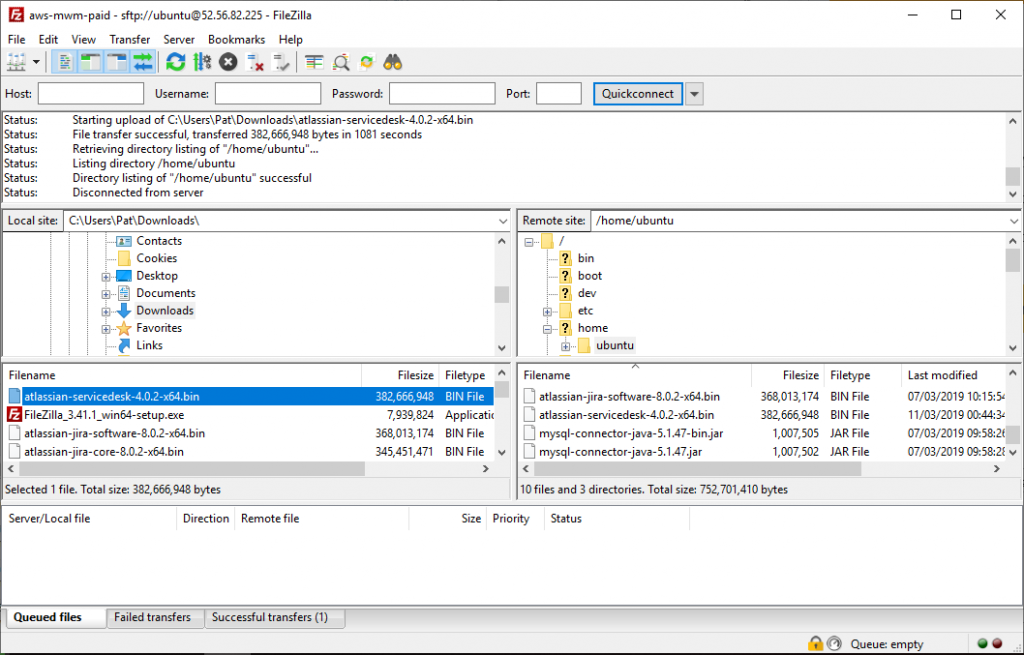Toggle processing of the transfer queue
1024x655 pixels.
click(x=202, y=63)
